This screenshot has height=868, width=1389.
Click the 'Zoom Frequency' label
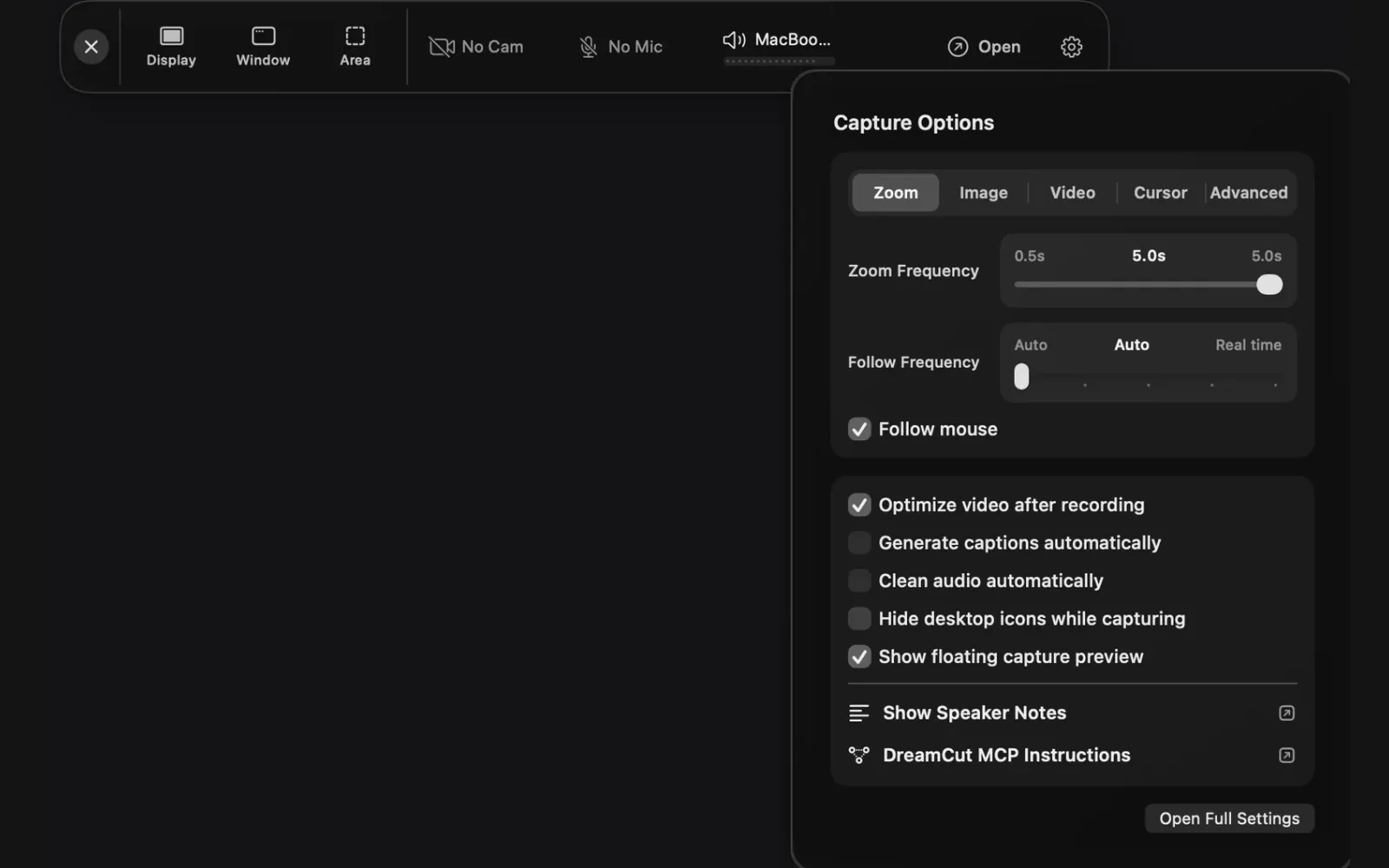[x=913, y=271]
